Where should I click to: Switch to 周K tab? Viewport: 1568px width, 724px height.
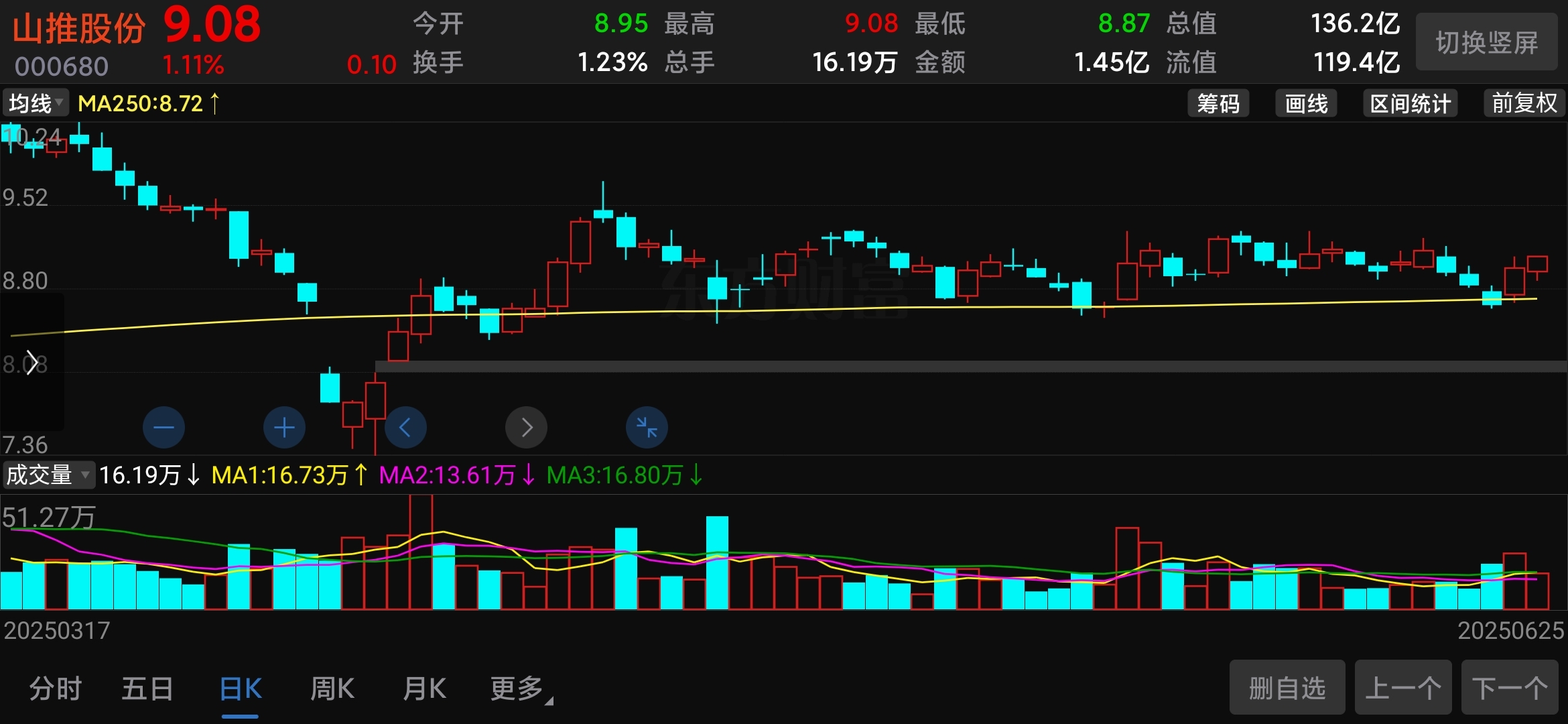(x=332, y=688)
